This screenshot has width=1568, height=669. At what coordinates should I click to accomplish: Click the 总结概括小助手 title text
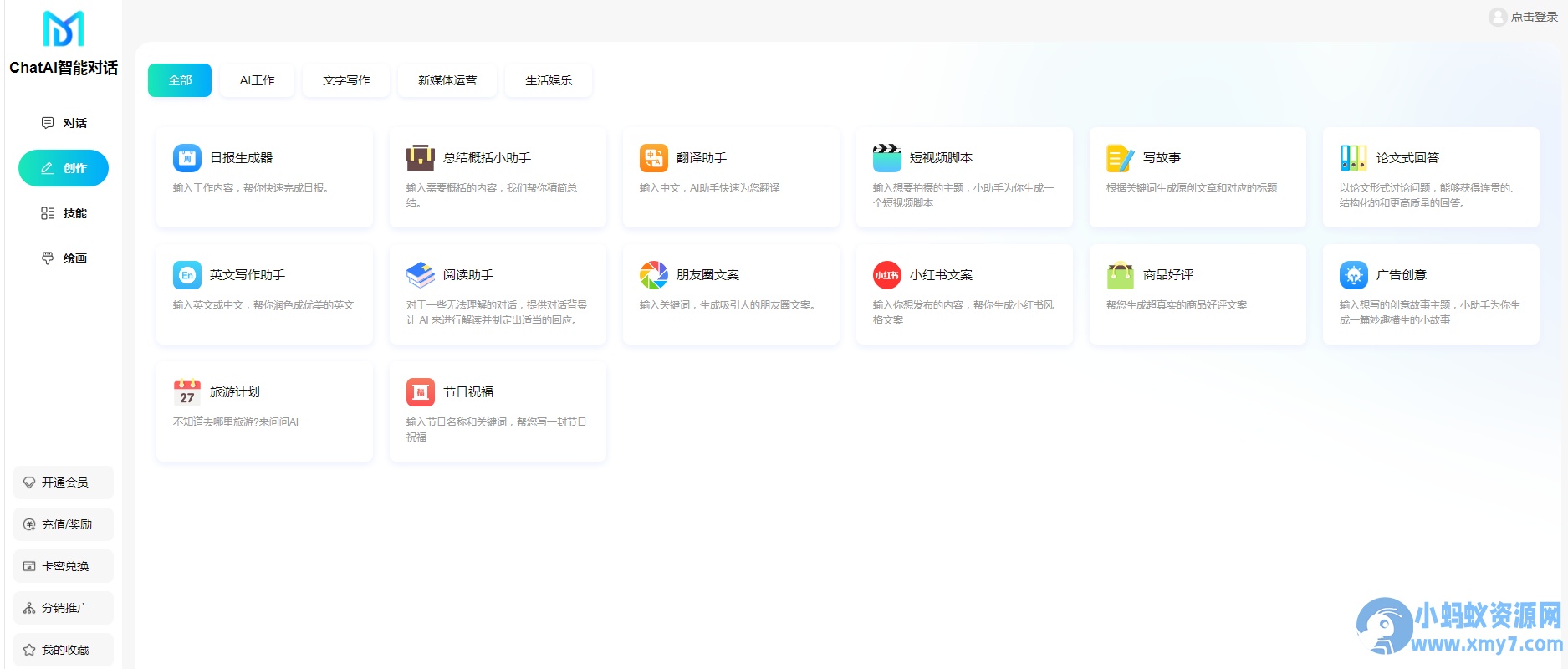[487, 157]
